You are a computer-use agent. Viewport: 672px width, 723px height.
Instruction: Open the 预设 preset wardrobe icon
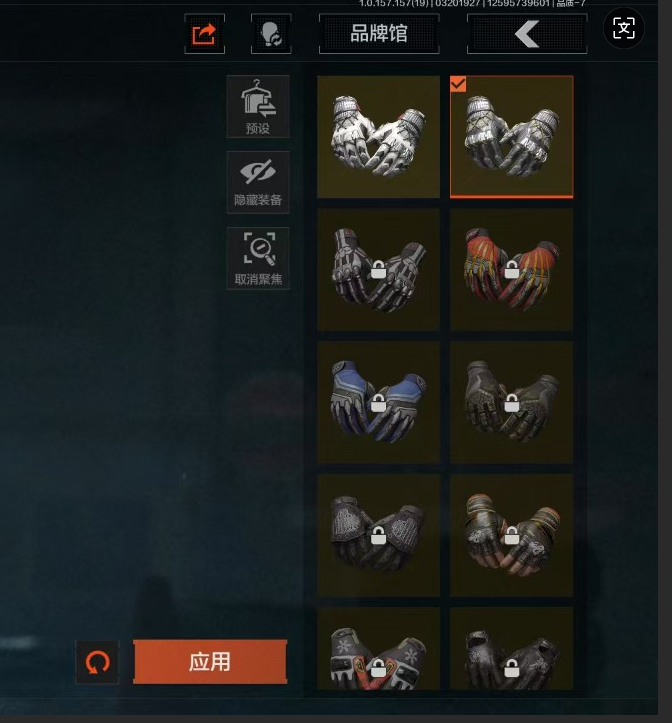(x=258, y=107)
